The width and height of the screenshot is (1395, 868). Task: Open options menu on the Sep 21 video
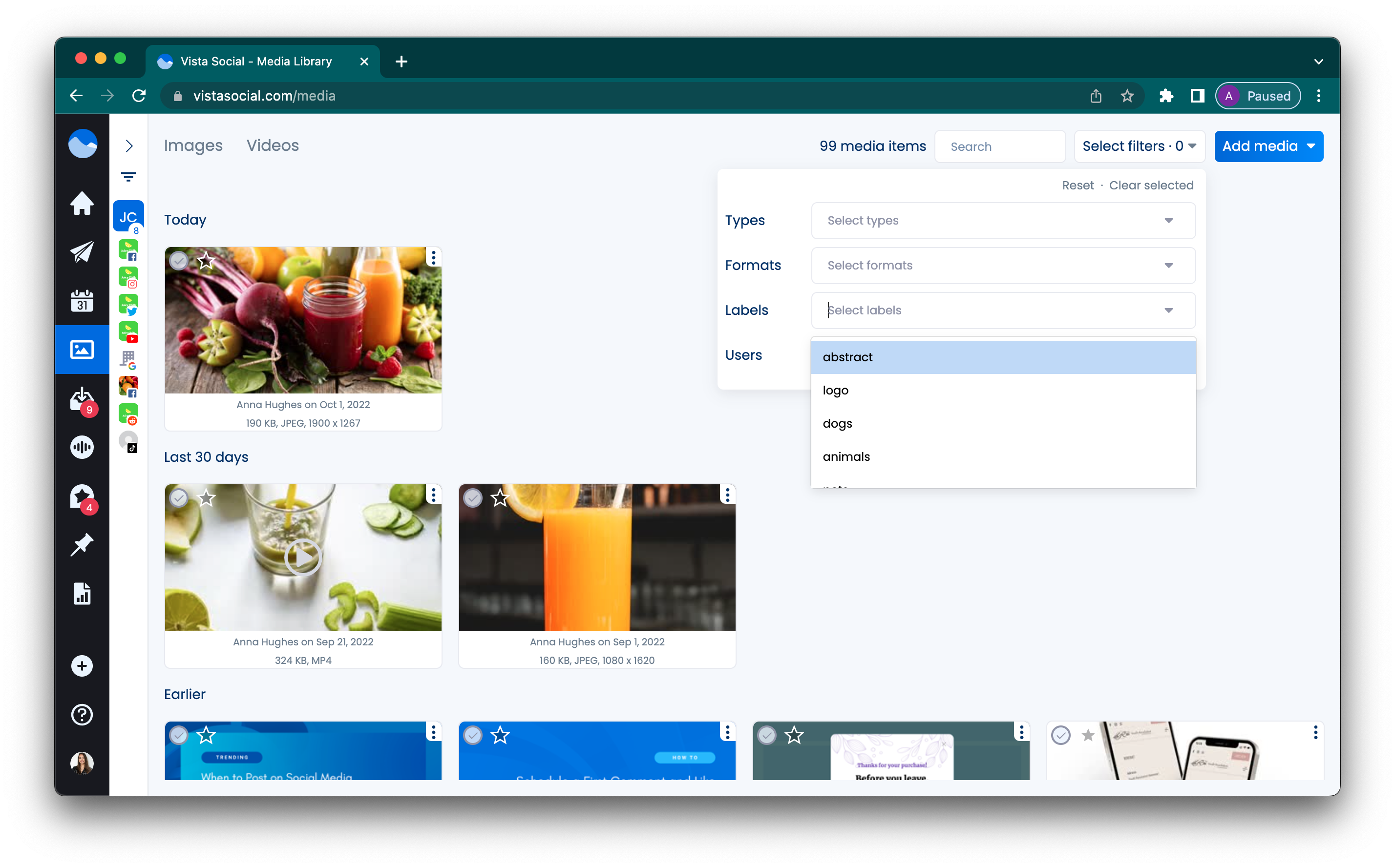point(434,495)
